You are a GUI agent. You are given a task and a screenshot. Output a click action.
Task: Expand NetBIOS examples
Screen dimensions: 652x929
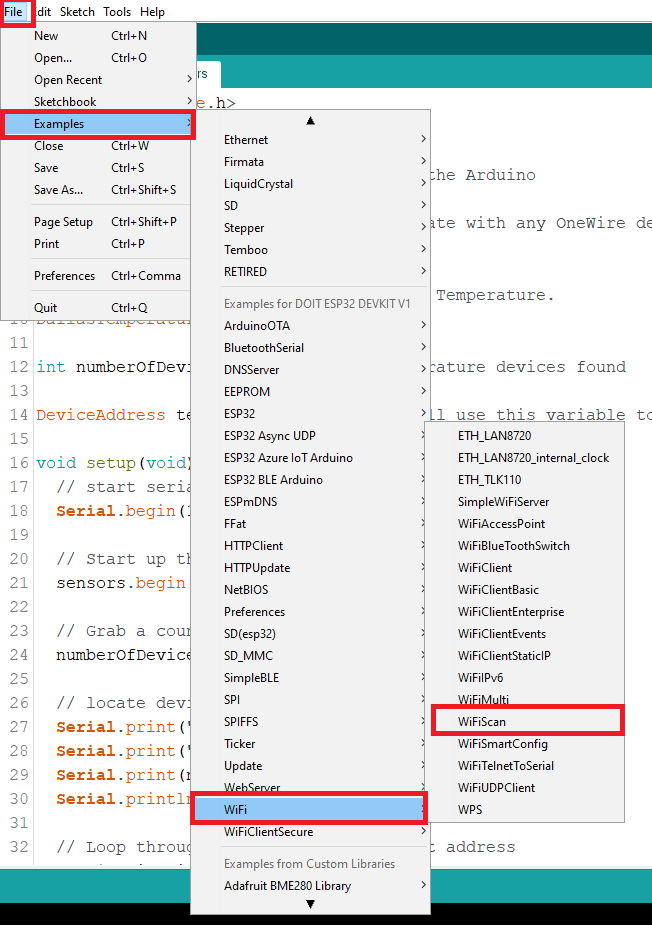tap(310, 590)
